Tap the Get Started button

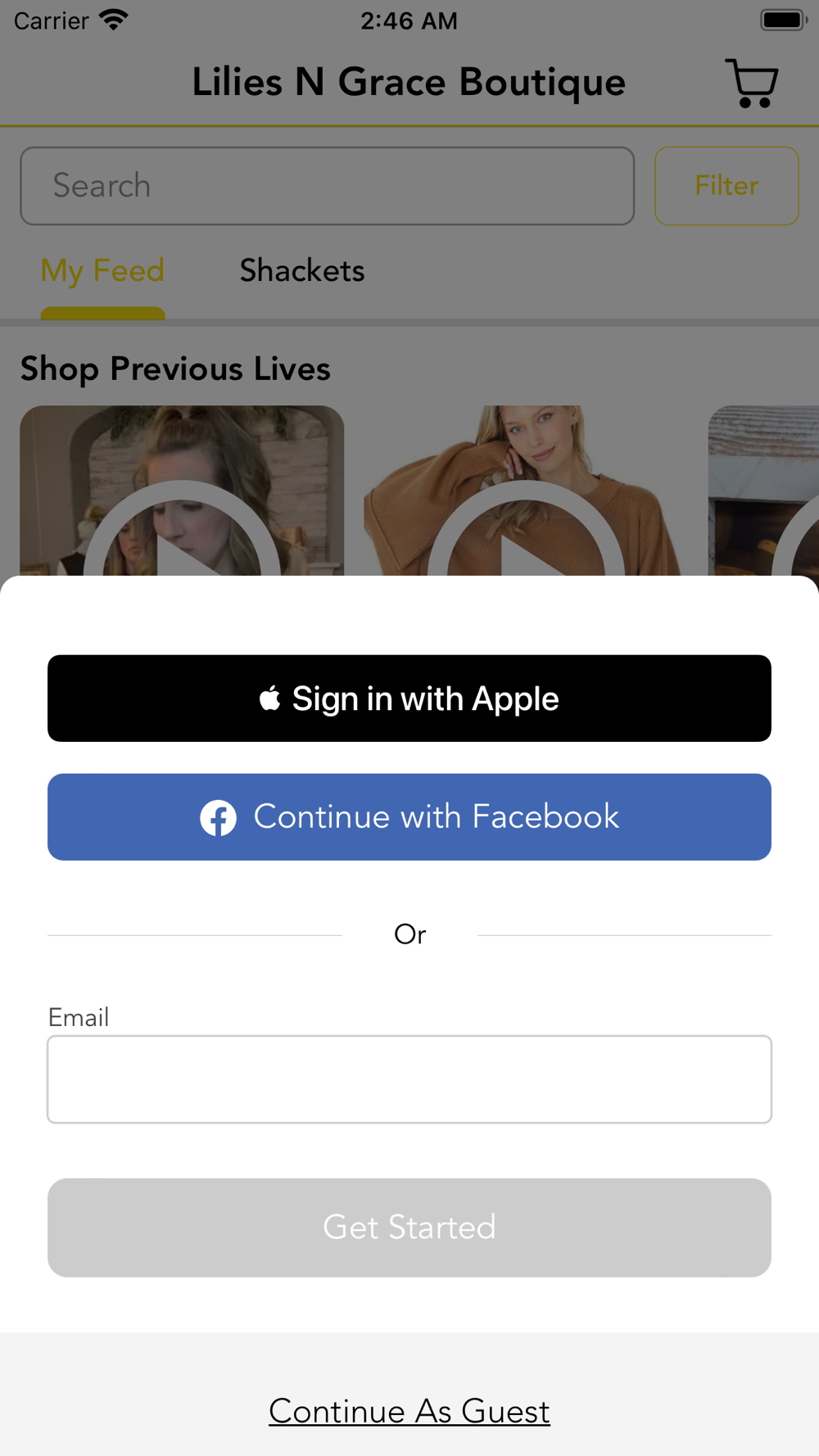(409, 1228)
